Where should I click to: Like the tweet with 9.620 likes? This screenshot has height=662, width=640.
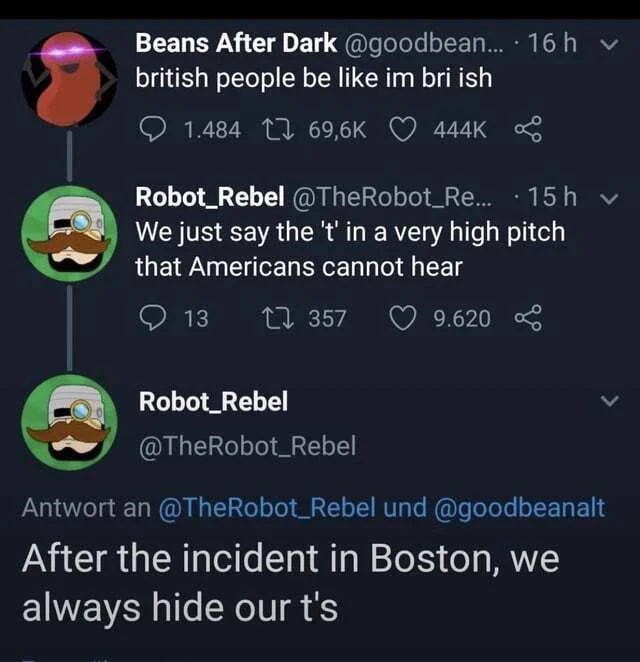[x=402, y=318]
